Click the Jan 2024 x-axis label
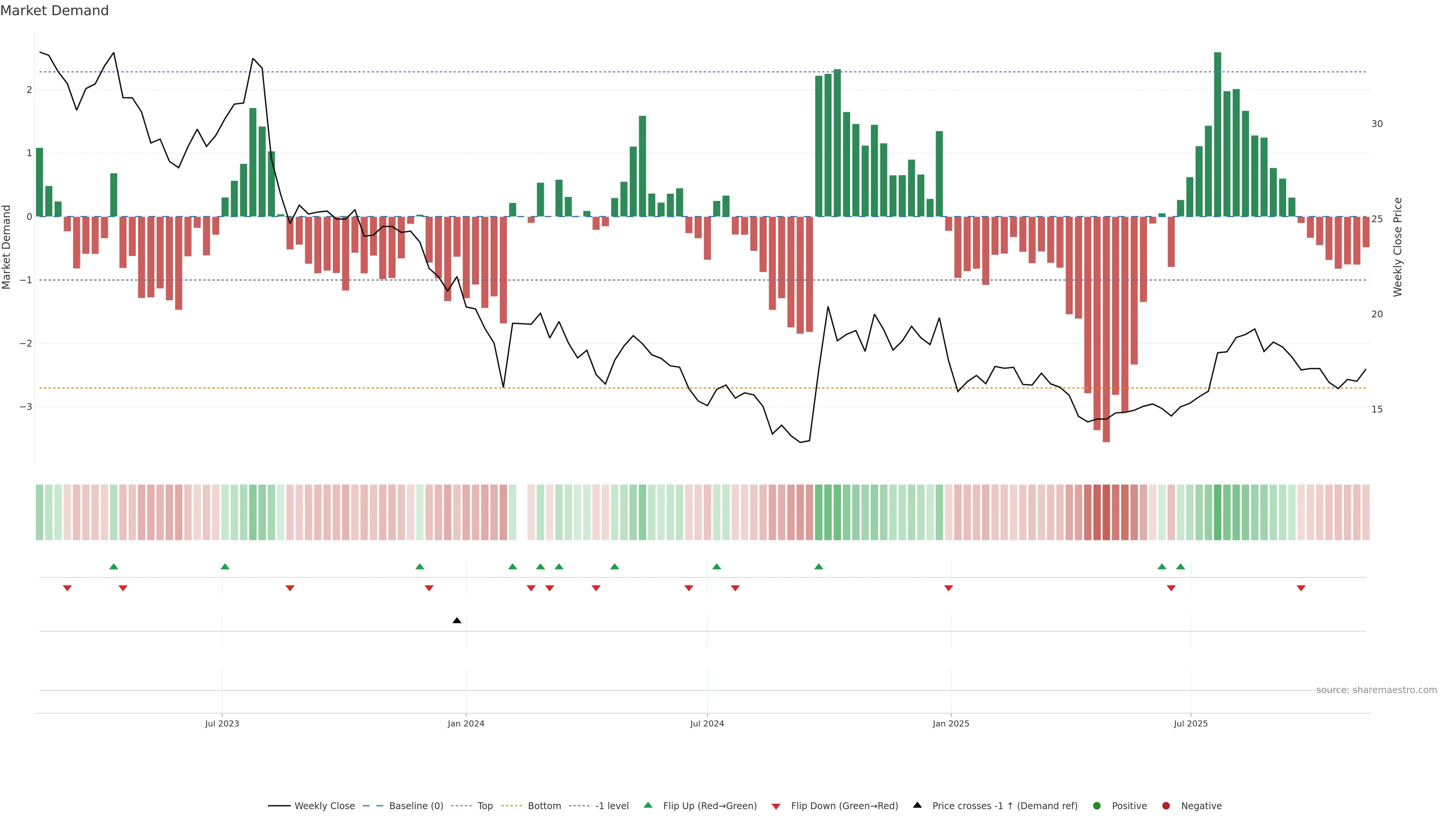Screen dimensions: 1456x819 (x=466, y=723)
